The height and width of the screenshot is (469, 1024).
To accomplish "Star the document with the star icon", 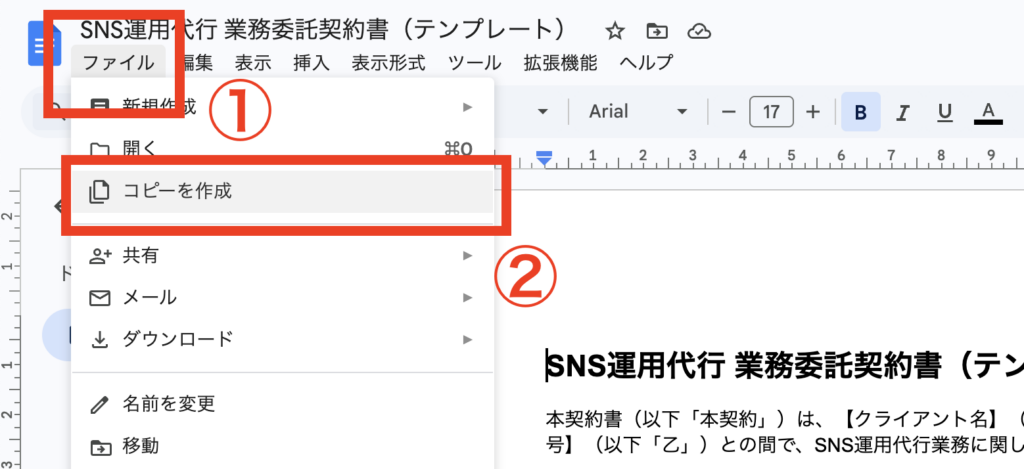I will 615,30.
